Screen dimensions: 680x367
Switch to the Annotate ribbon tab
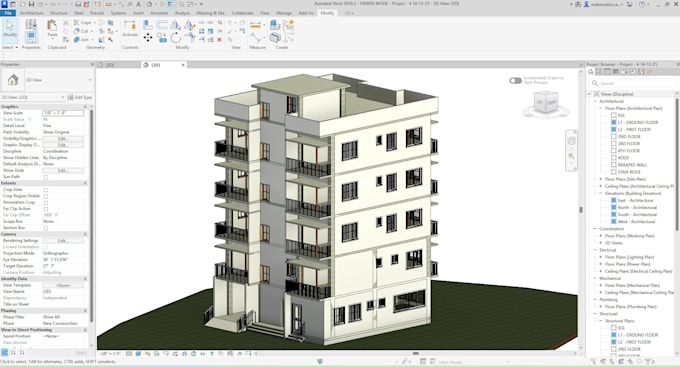point(159,13)
